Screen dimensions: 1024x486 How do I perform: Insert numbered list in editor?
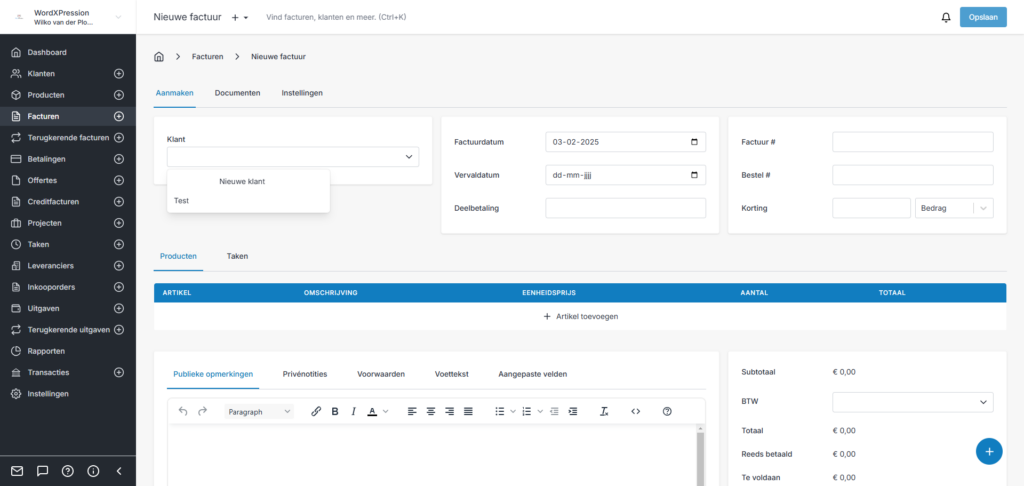[x=527, y=412]
